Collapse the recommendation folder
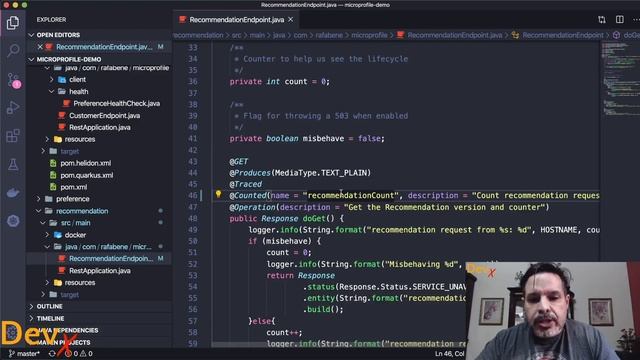Image resolution: width=640 pixels, height=360 pixels. pyautogui.click(x=82, y=211)
